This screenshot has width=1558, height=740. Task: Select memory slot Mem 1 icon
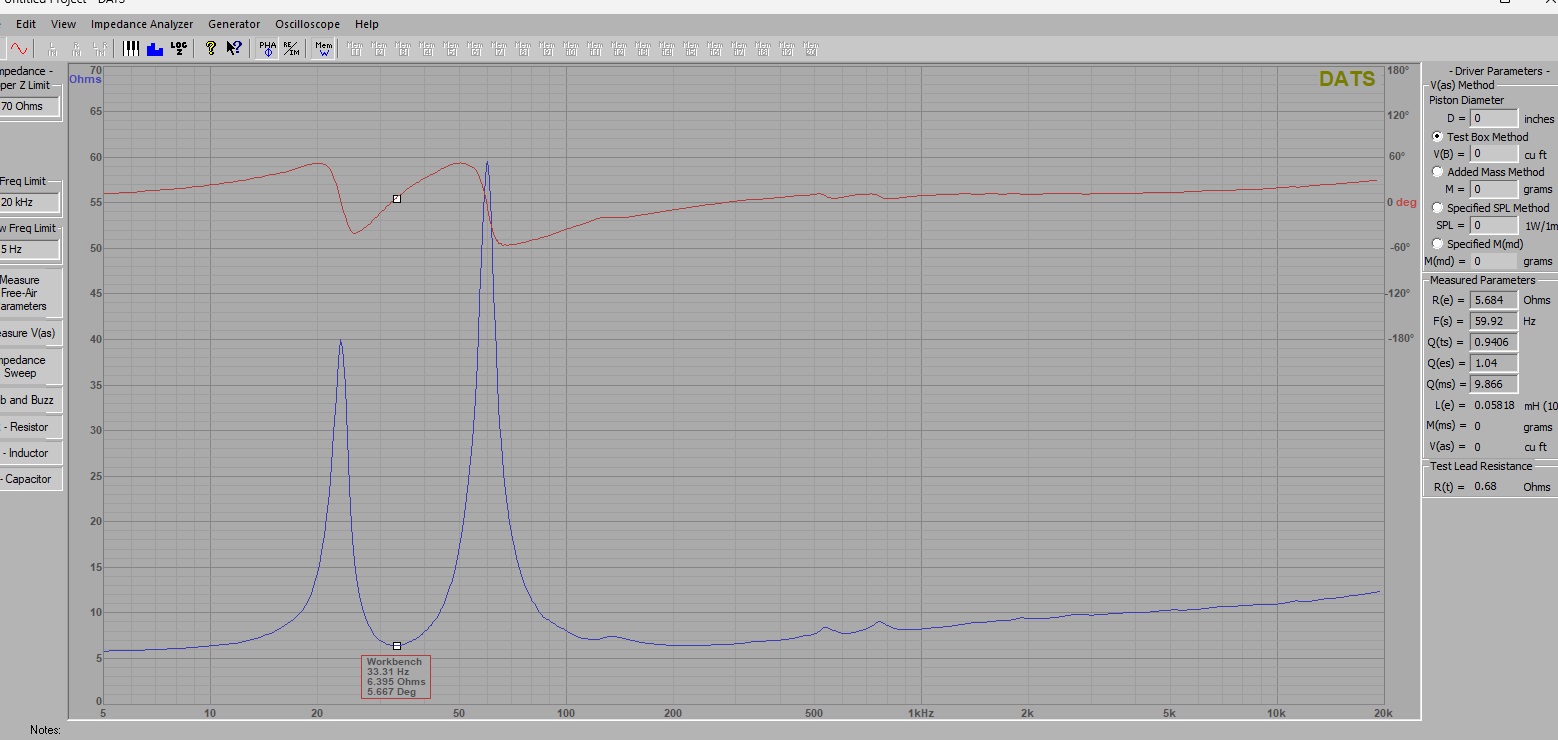355,47
